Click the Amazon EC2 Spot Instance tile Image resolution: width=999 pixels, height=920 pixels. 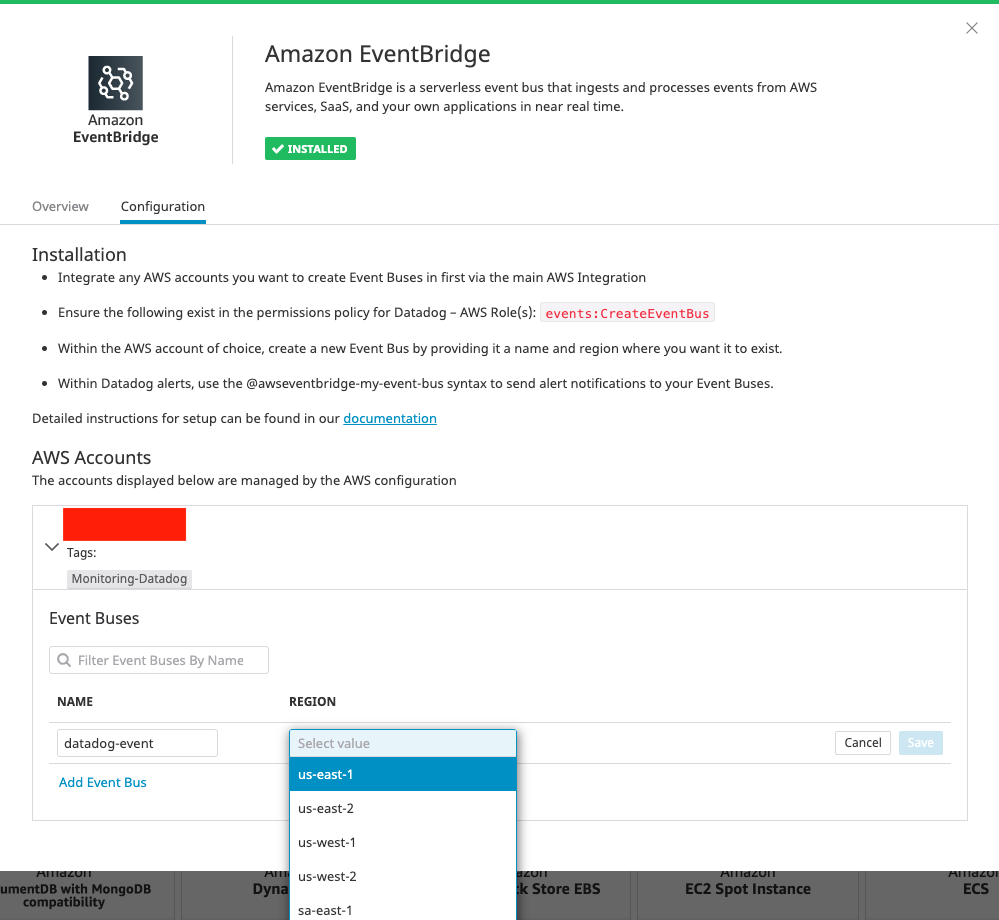click(746, 889)
